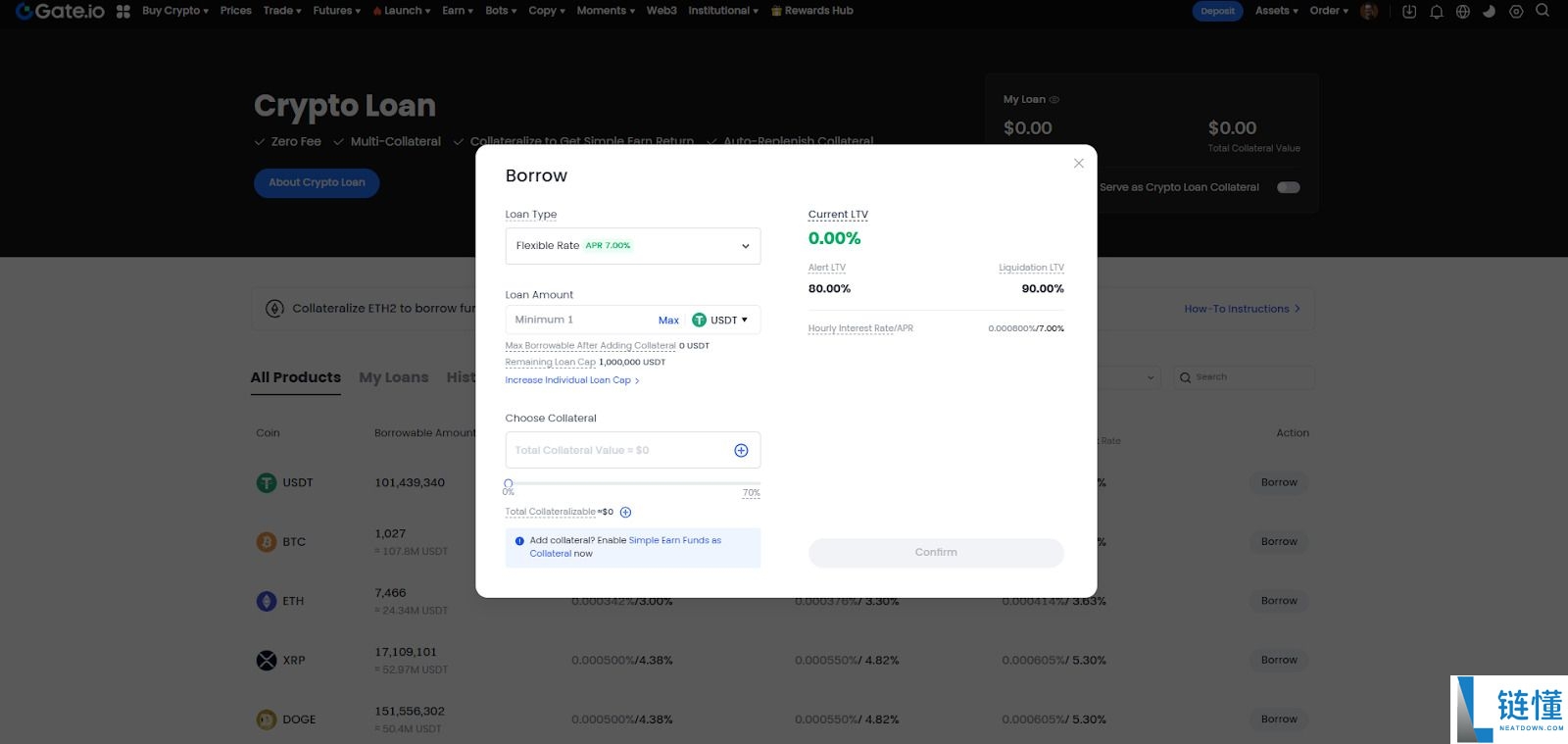Screen dimensions: 1568x744
Task: Open the Copy menu
Action: (547, 11)
